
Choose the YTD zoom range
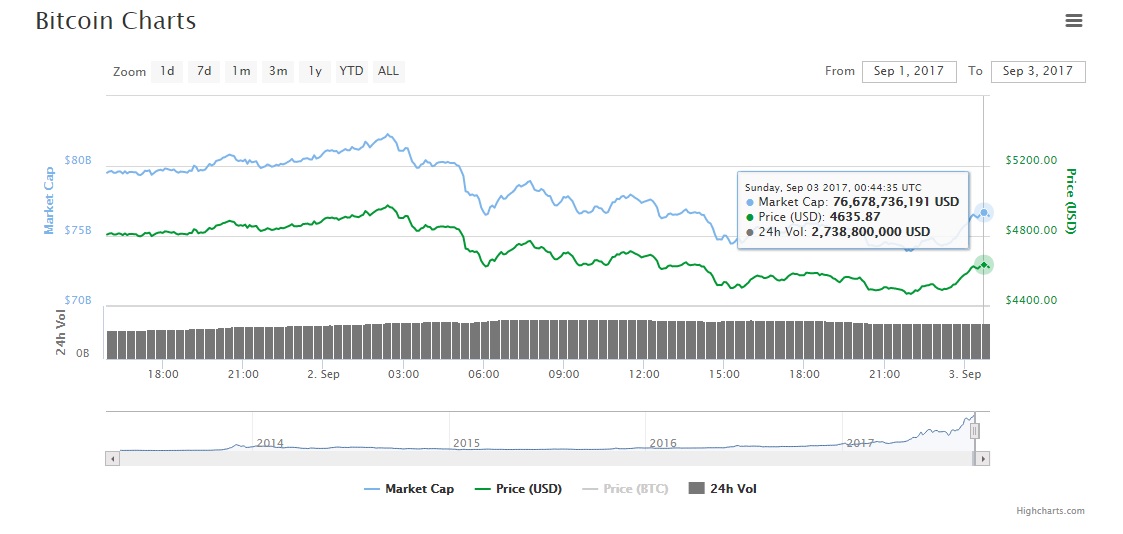[x=351, y=71]
